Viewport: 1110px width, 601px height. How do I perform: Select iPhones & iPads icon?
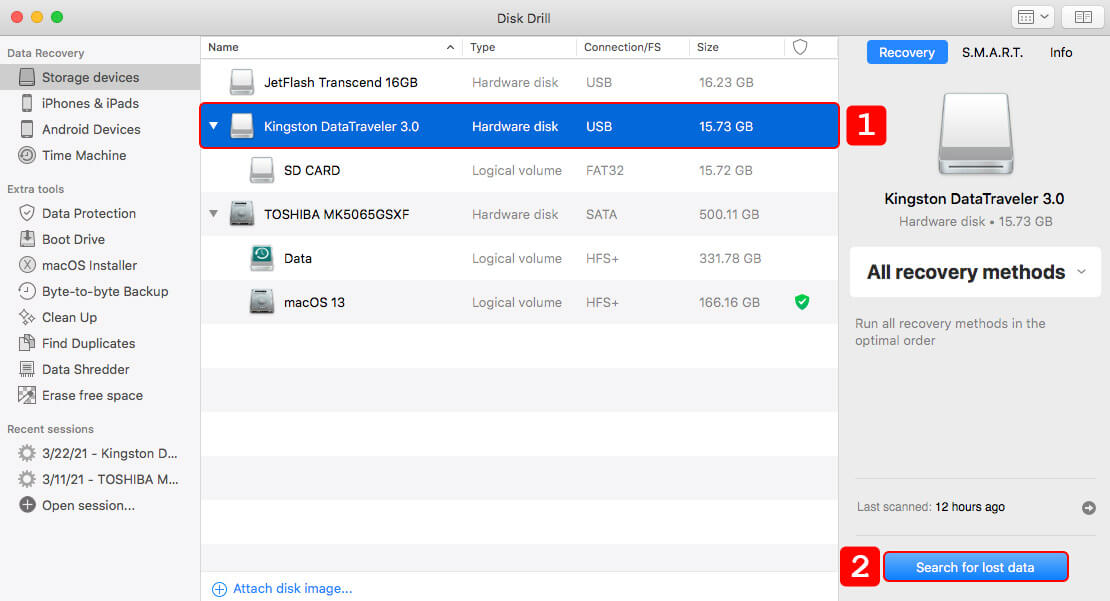click(27, 103)
